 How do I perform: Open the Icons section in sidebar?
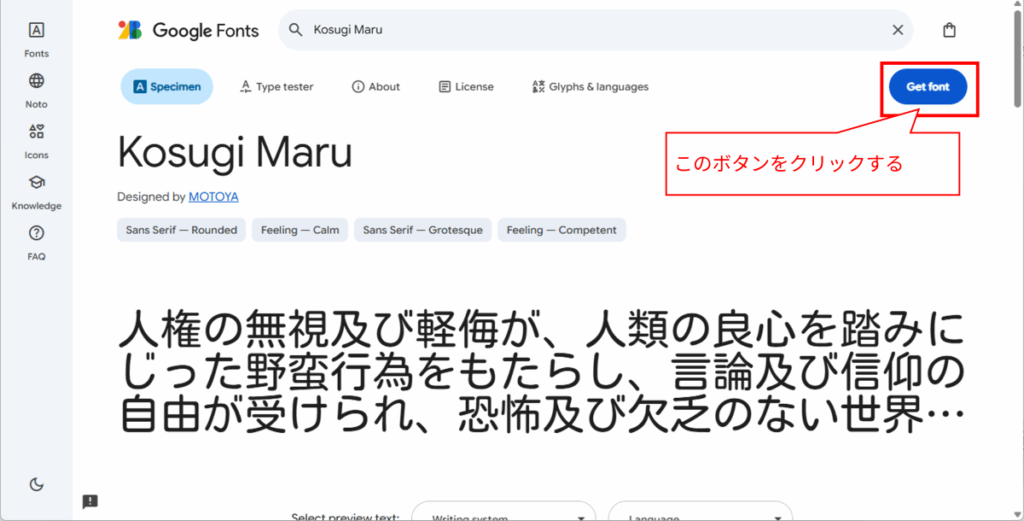36,132
